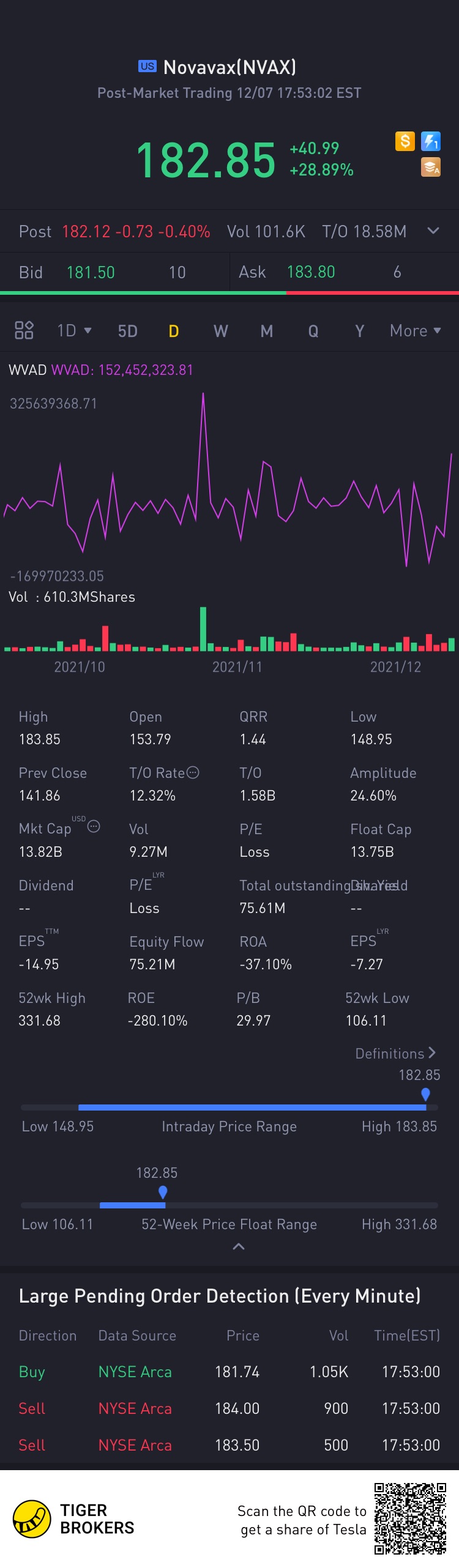Screen dimensions: 459x1568
Task: Tap the Time(EST) column header
Action: click(407, 1336)
